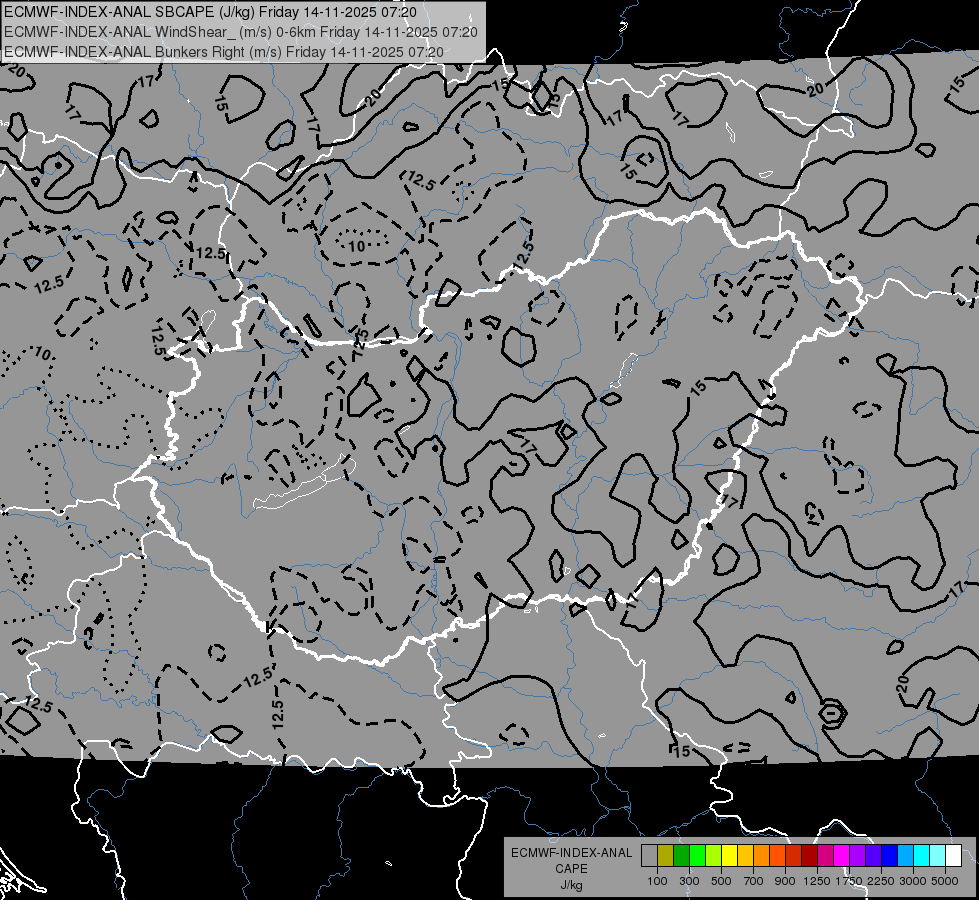
Task: Pick the indigo legend swatch
Action: (x=873, y=856)
